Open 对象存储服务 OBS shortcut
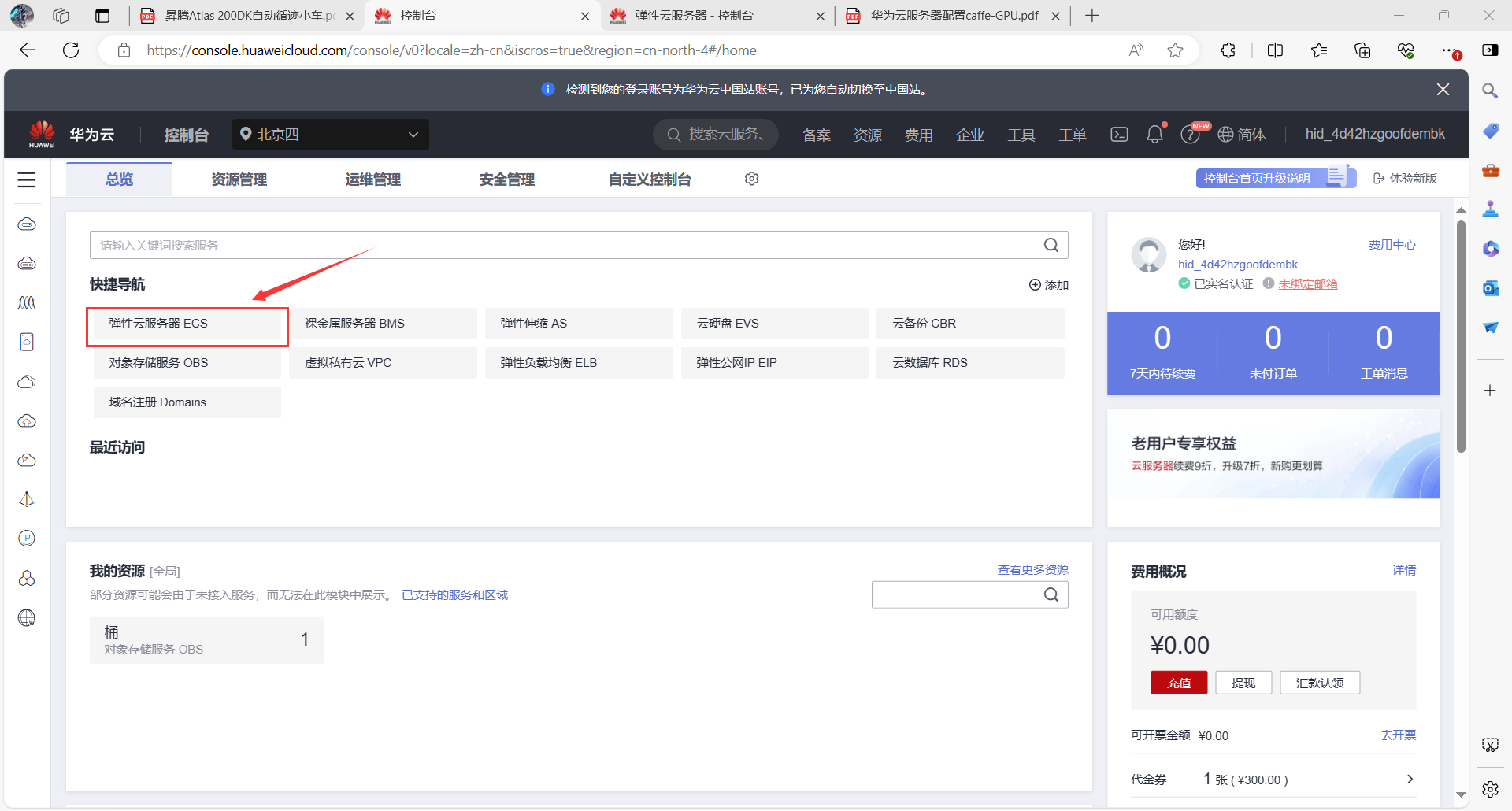 pos(187,363)
